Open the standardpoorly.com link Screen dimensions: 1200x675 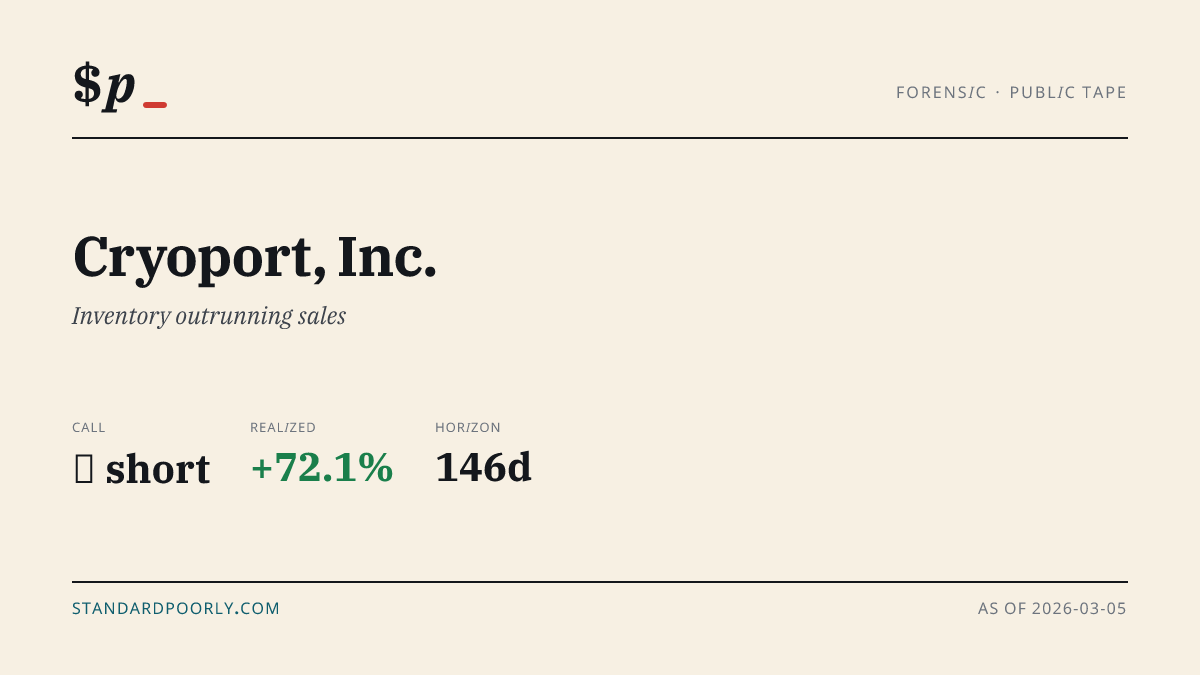176,608
